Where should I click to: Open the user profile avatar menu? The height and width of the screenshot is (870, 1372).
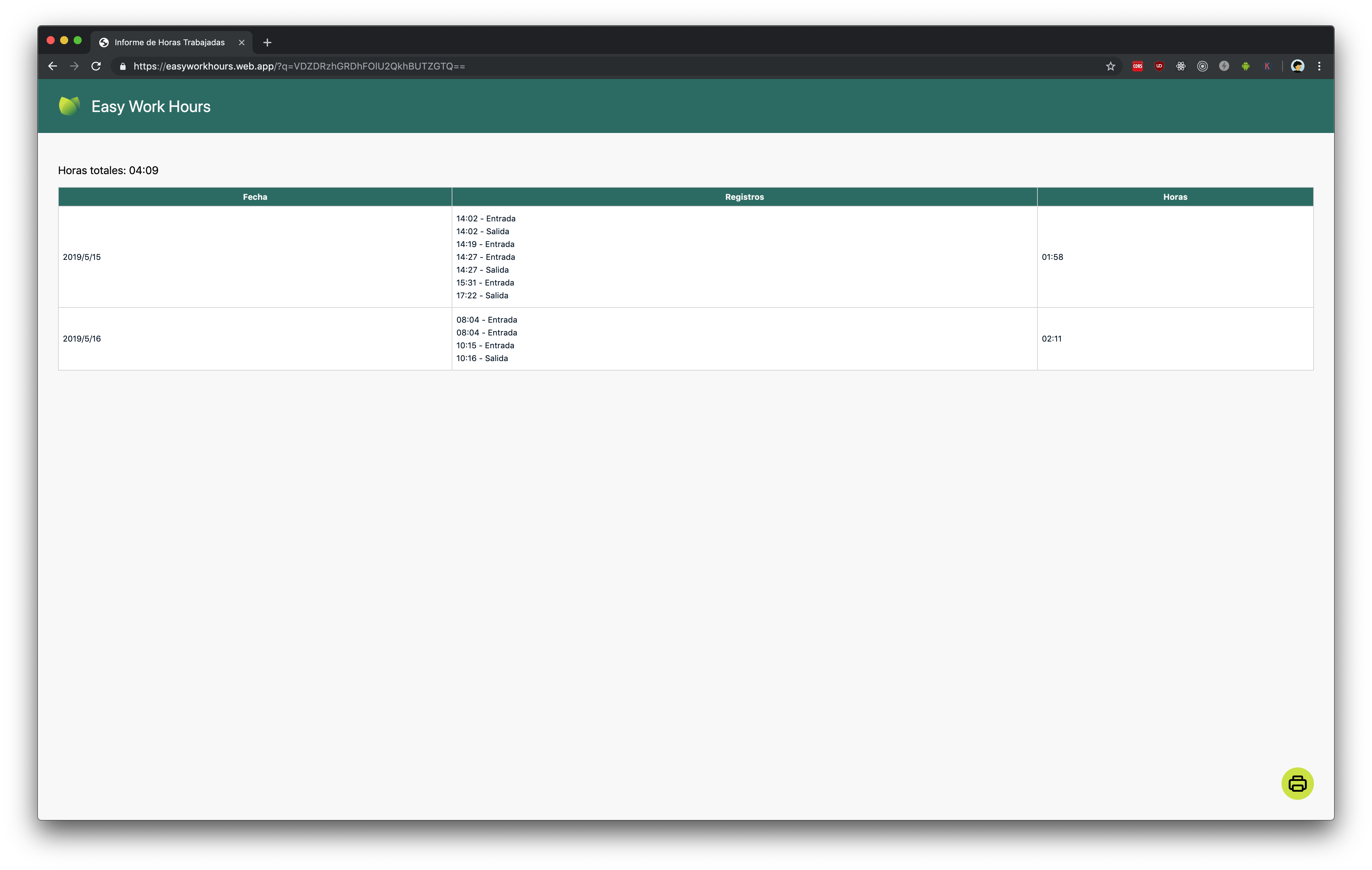click(1297, 66)
